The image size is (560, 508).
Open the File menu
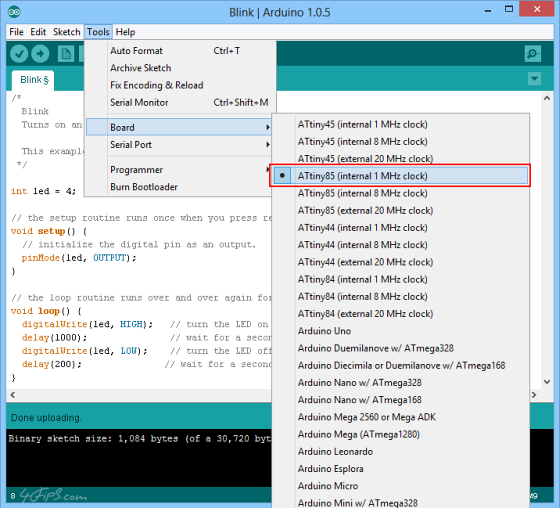pyautogui.click(x=16, y=32)
